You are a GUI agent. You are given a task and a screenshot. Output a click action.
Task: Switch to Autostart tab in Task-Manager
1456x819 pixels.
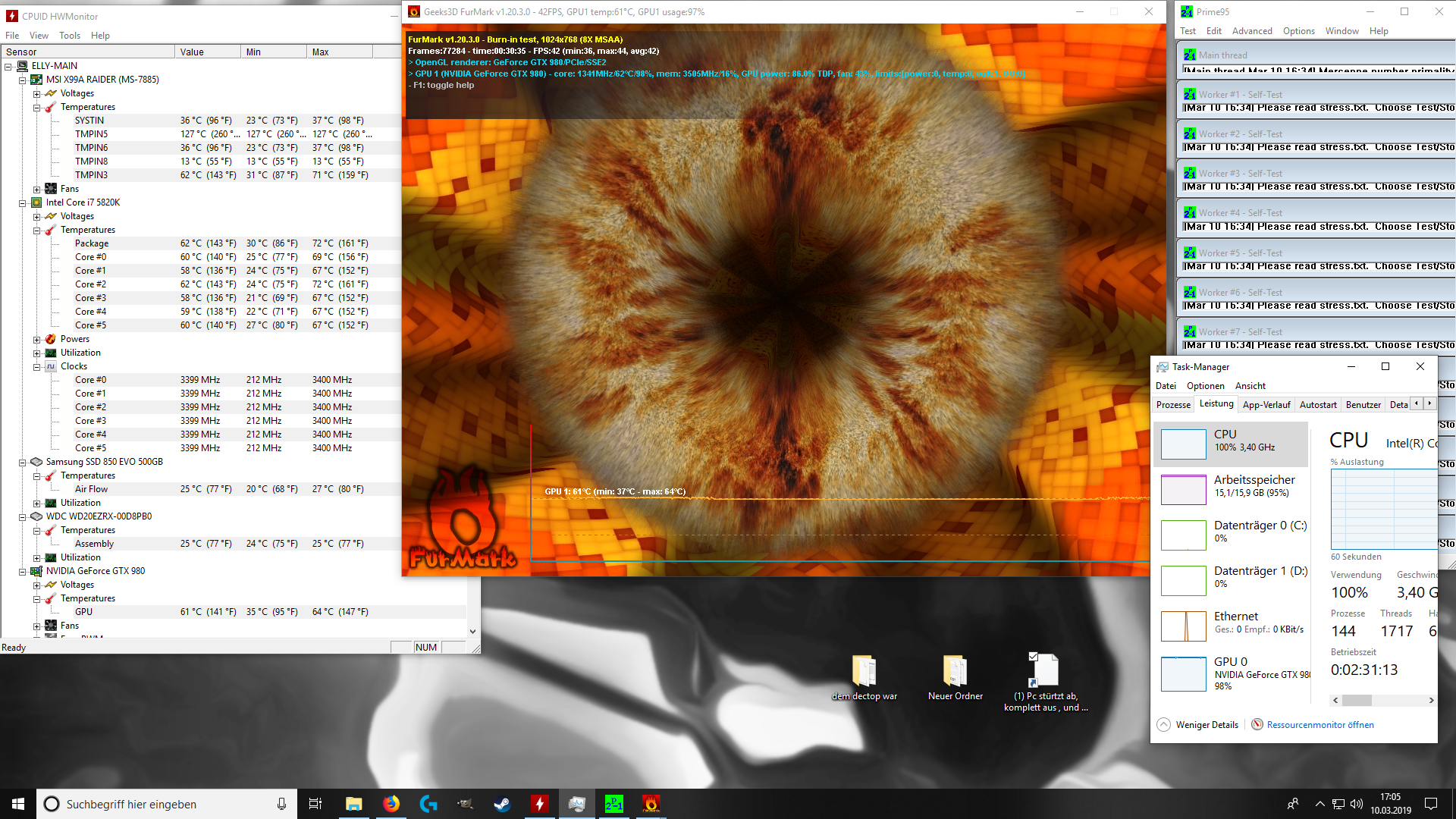(x=1318, y=405)
